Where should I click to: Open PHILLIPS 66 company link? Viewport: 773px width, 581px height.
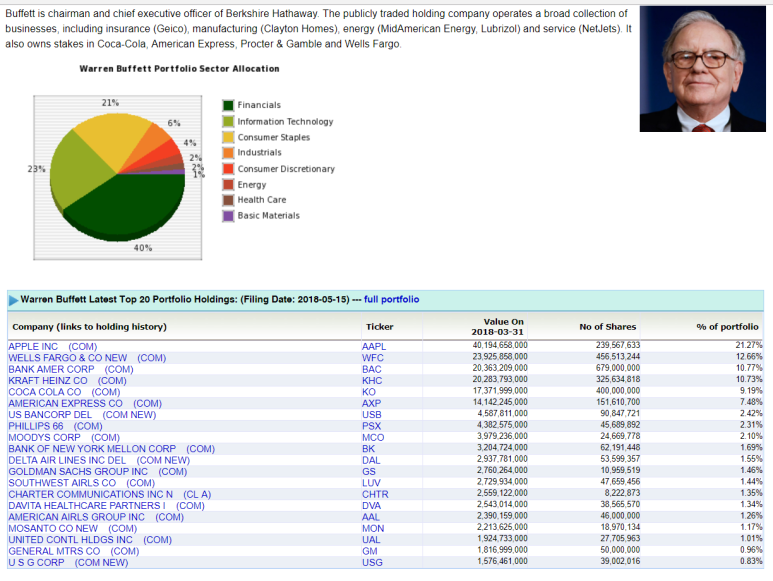(55, 426)
